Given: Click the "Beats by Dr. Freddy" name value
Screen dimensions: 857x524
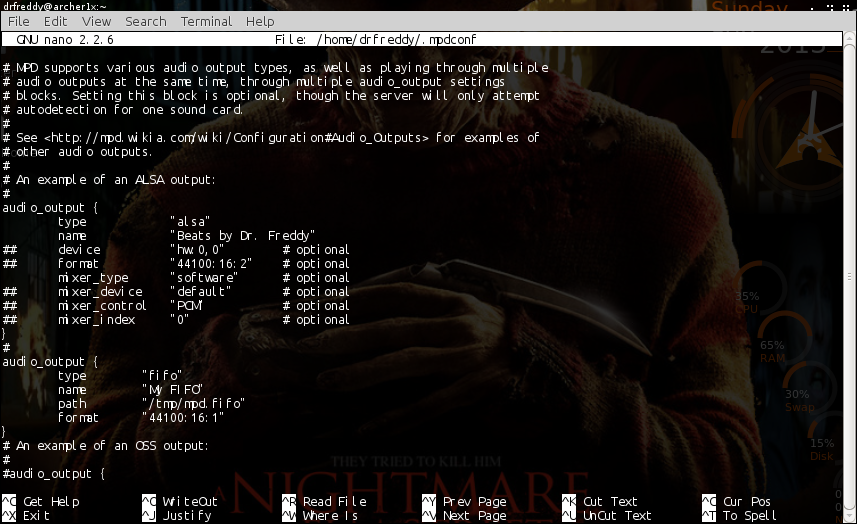Looking at the screenshot, I should tap(243, 235).
